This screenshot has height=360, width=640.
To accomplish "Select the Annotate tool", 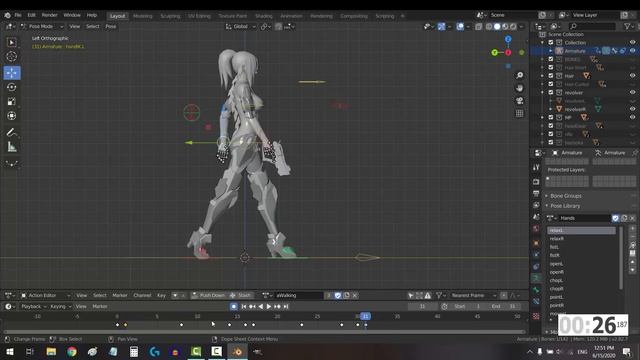I will (x=11, y=132).
